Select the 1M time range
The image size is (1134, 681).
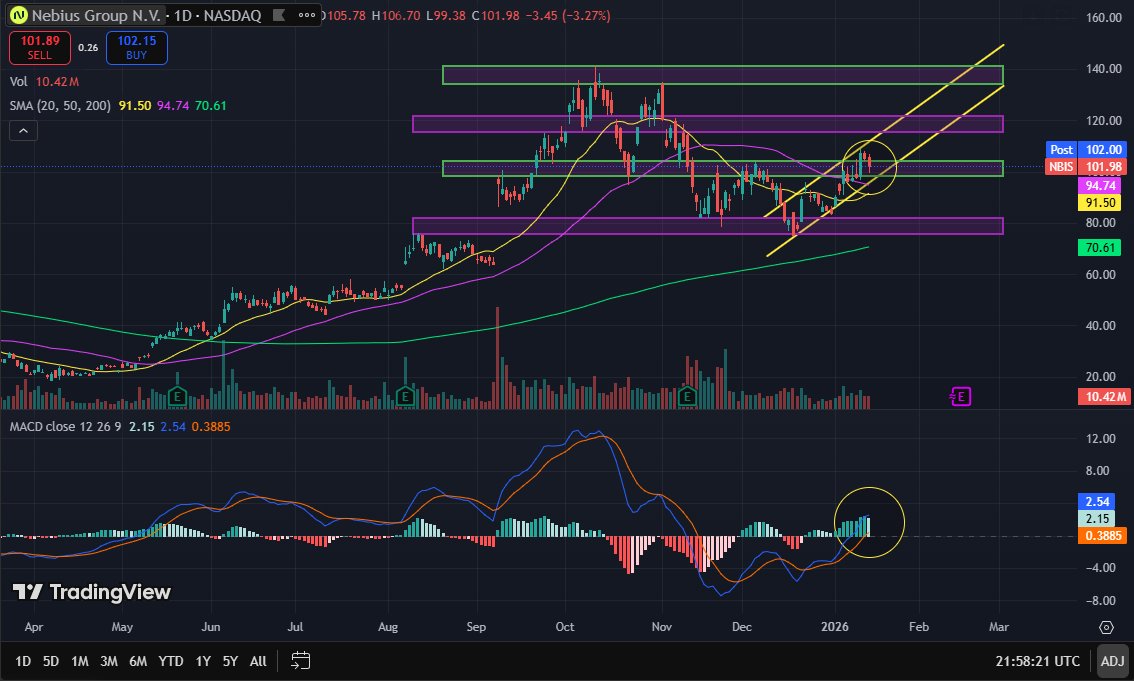[80, 661]
